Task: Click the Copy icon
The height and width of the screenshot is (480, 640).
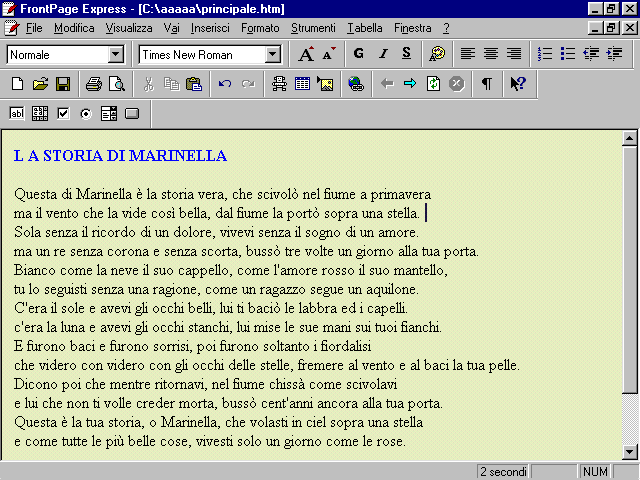Action: point(171,84)
